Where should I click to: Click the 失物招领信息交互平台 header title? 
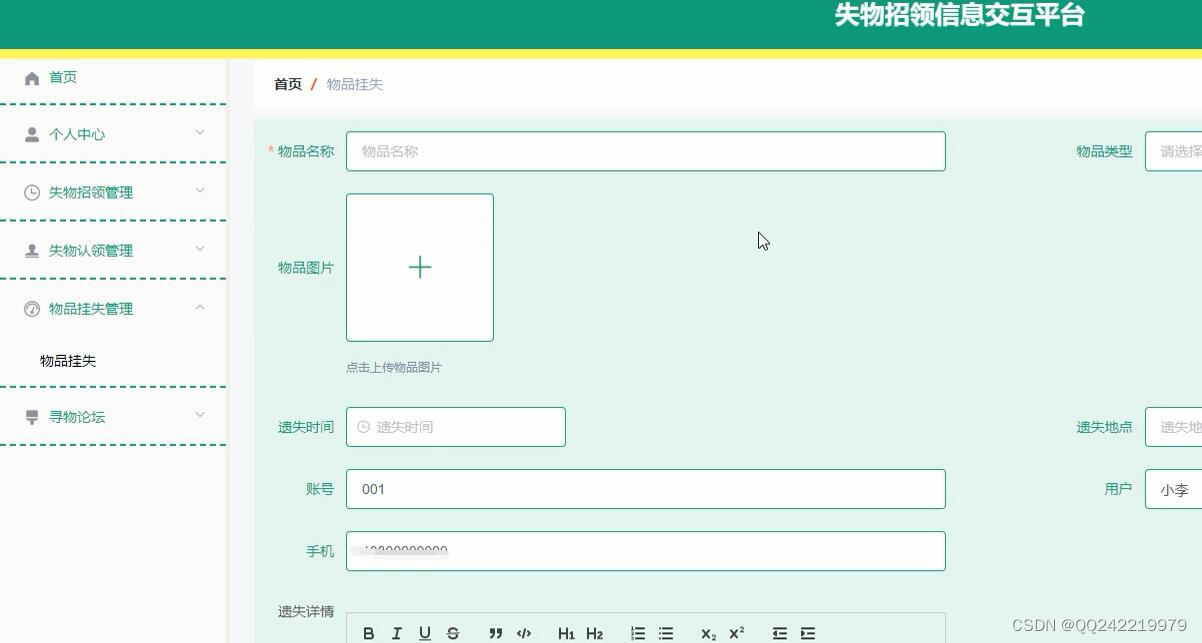click(x=960, y=15)
